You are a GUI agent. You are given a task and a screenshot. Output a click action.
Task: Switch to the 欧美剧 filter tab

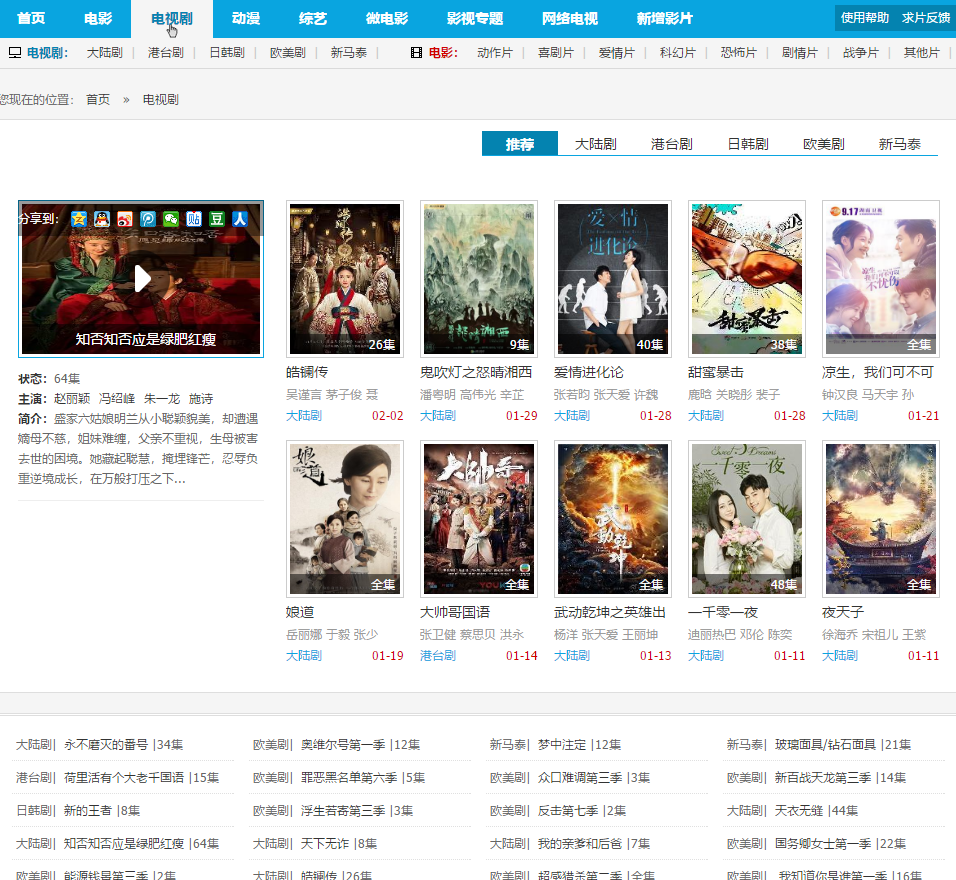coord(824,144)
